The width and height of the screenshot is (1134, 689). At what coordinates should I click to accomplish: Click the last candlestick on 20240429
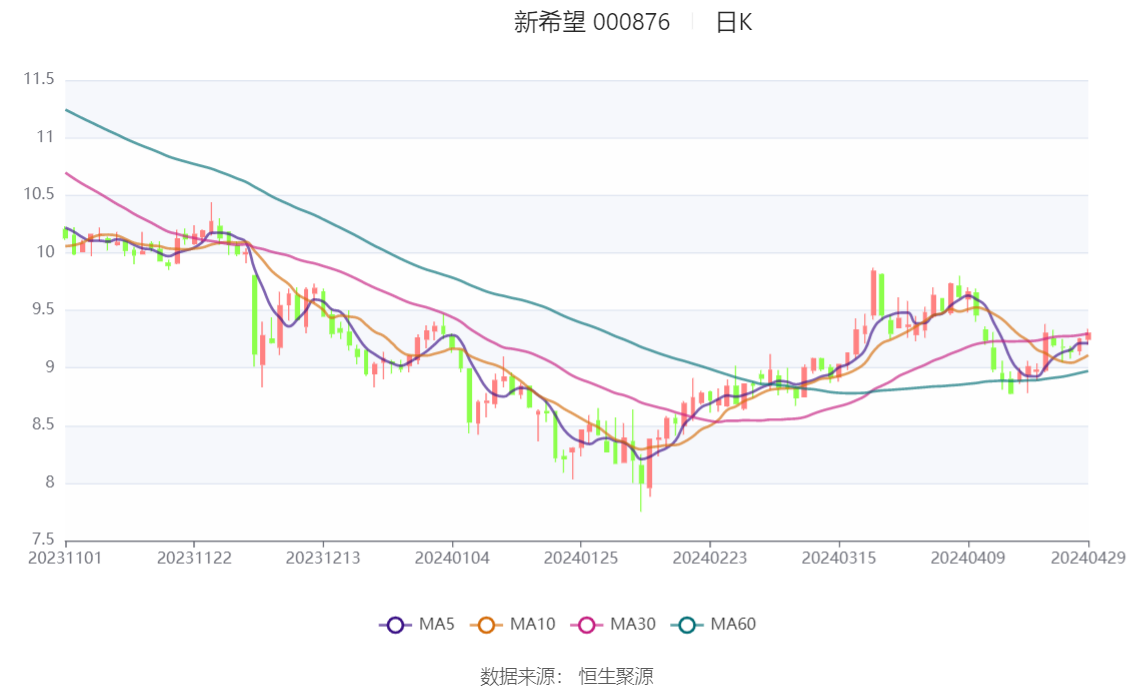1088,335
